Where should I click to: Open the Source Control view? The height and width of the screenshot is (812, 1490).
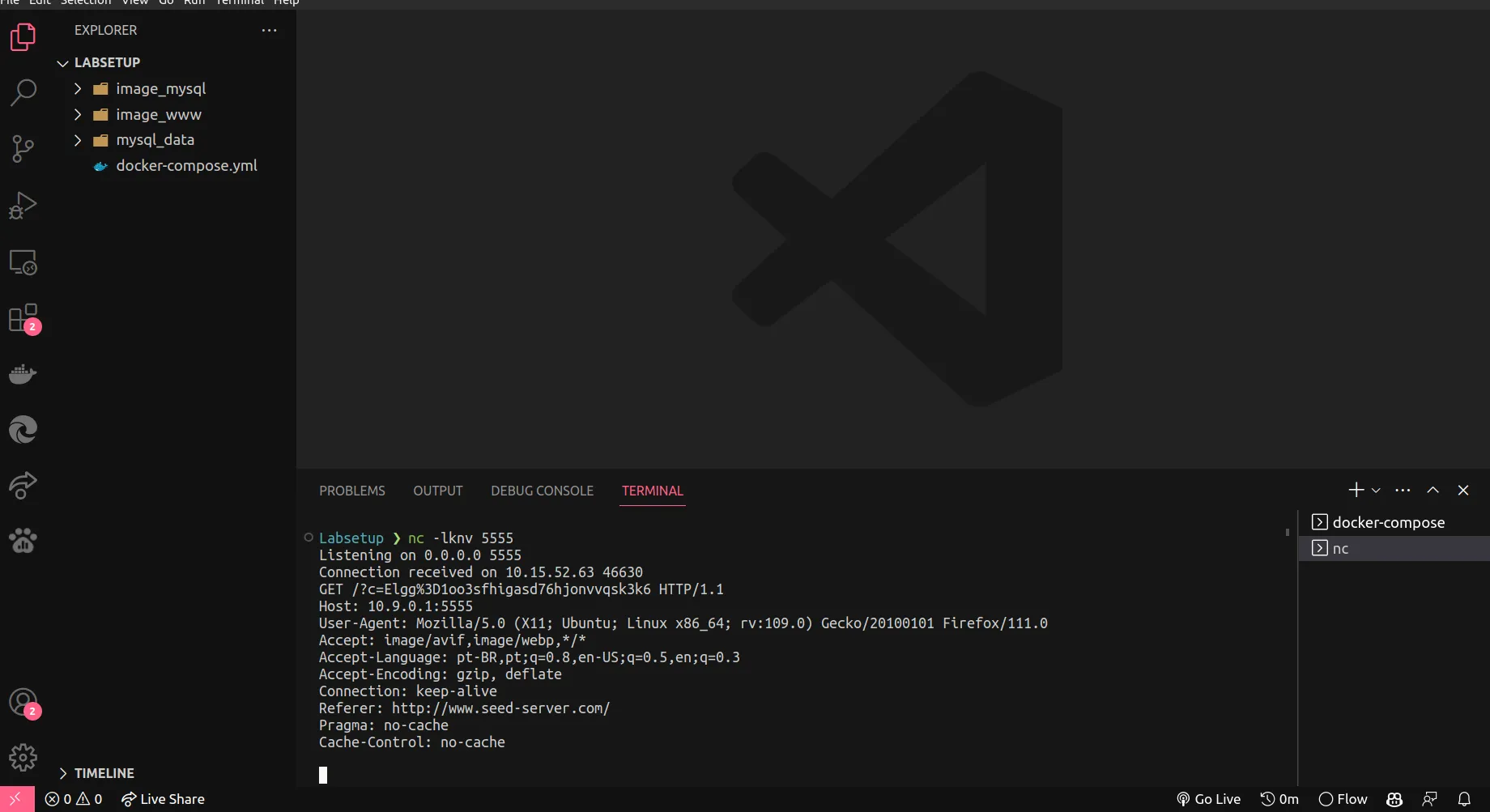click(x=23, y=149)
